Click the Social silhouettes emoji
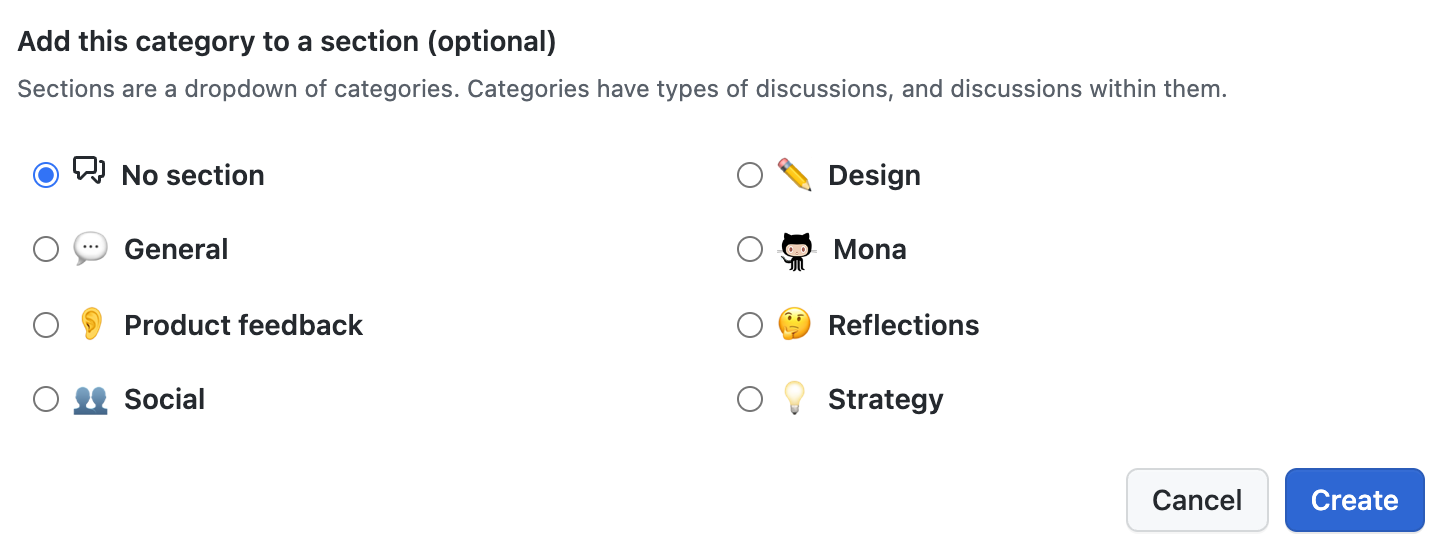This screenshot has height=554, width=1442. pos(90,399)
